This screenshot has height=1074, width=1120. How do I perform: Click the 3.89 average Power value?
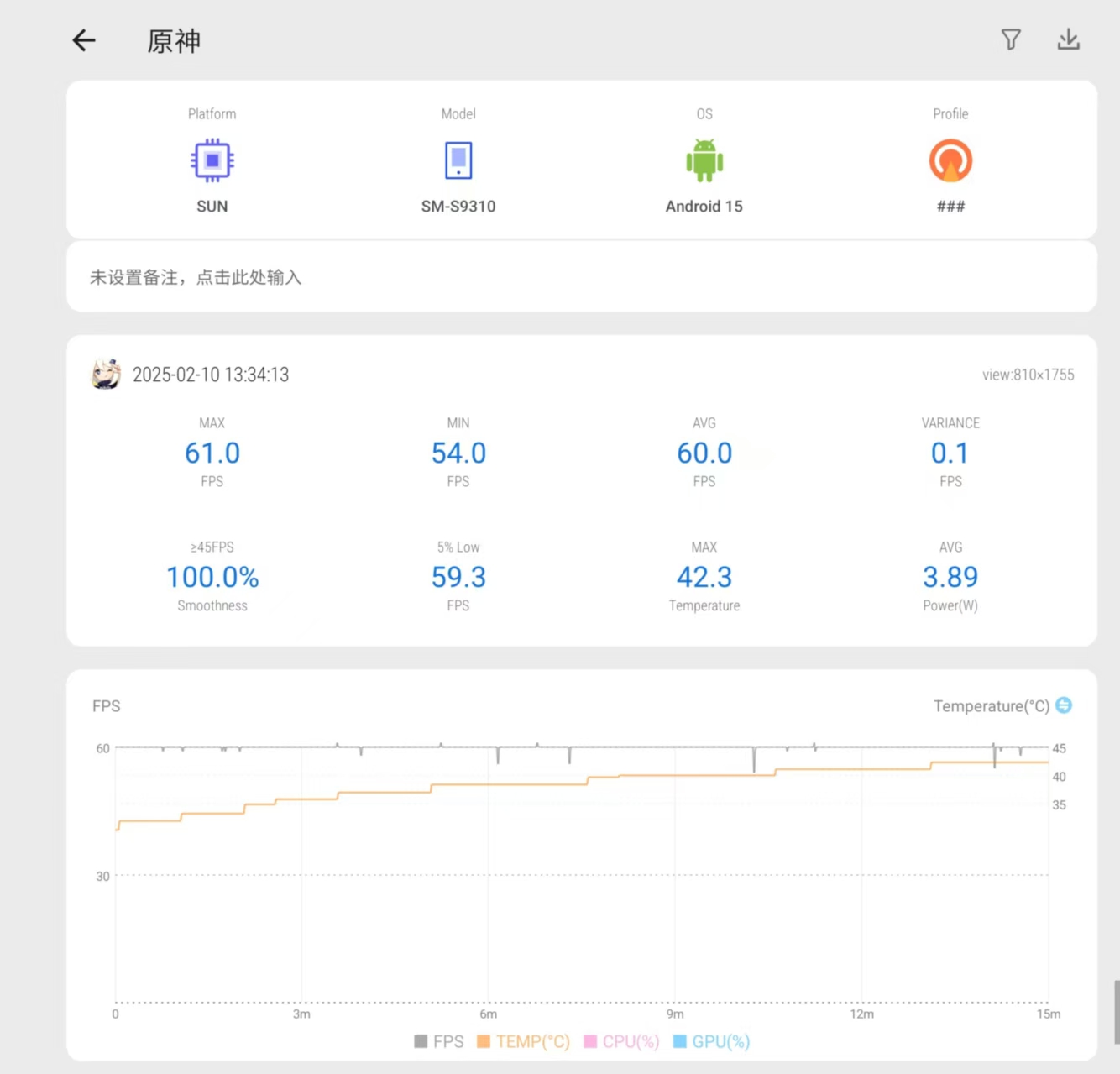click(950, 577)
